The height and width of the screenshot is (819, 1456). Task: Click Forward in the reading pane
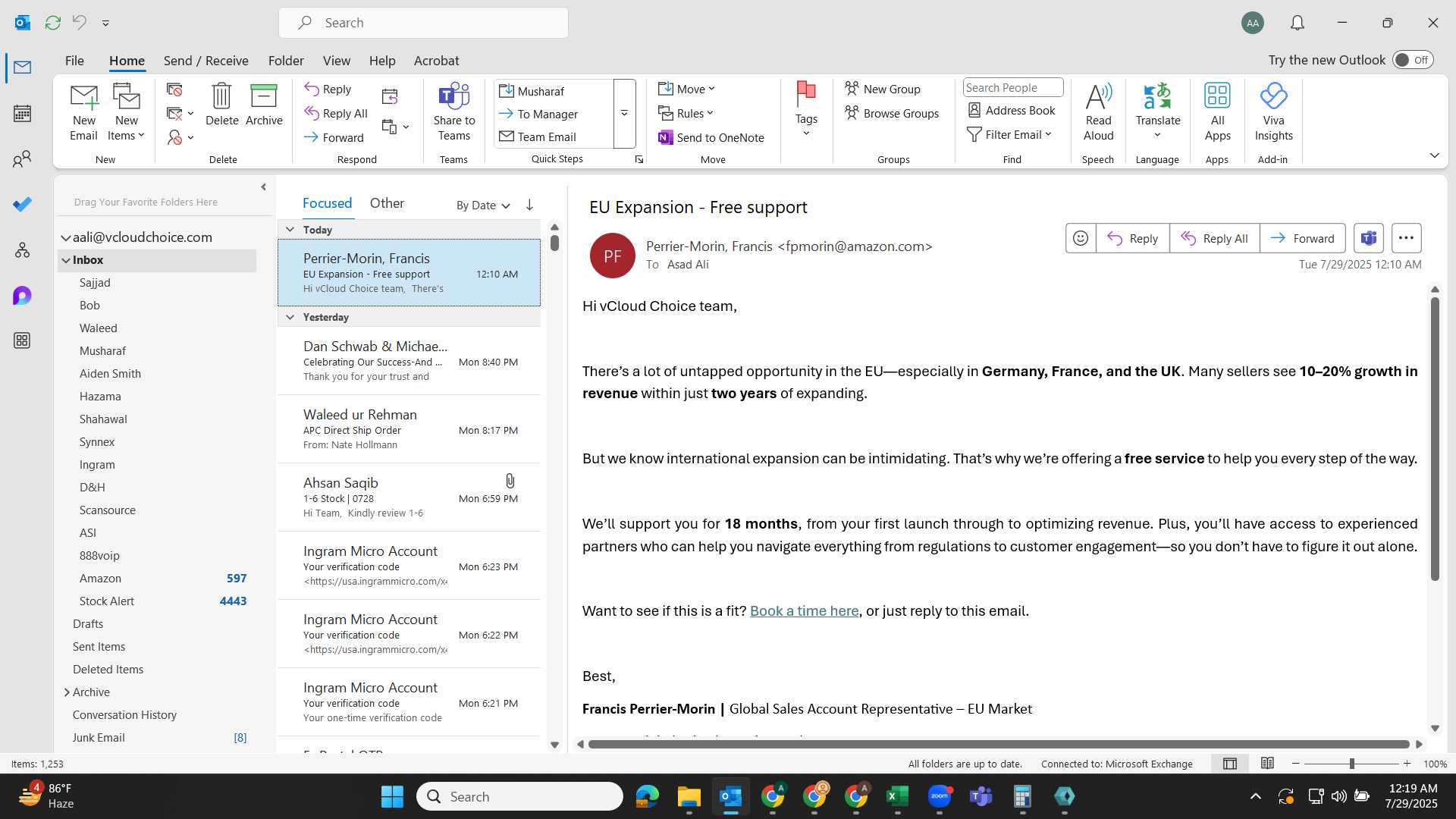pyautogui.click(x=1302, y=238)
